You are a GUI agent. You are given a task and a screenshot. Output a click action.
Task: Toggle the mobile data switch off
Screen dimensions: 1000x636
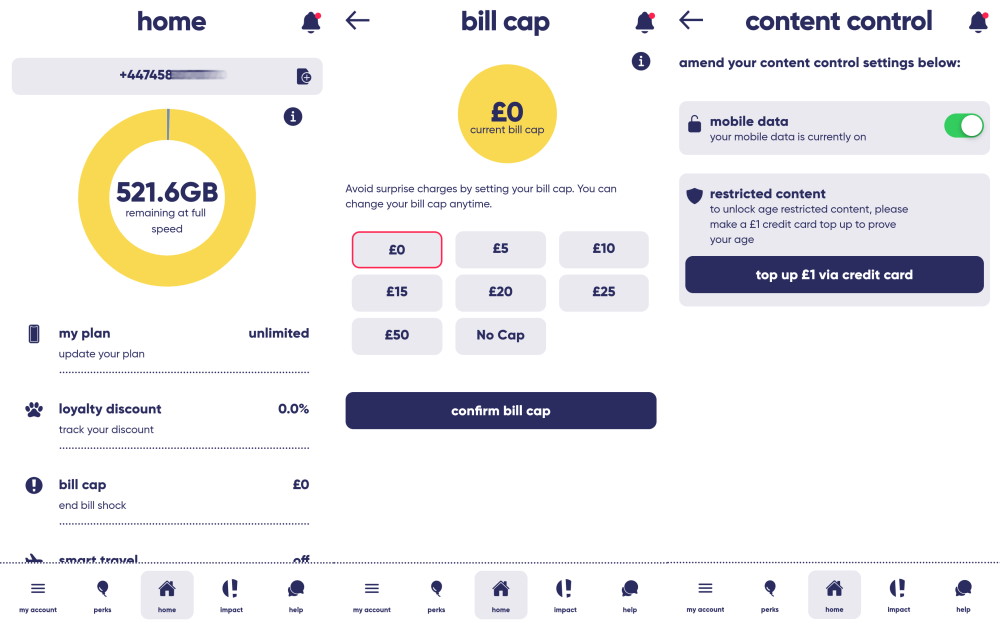[964, 126]
